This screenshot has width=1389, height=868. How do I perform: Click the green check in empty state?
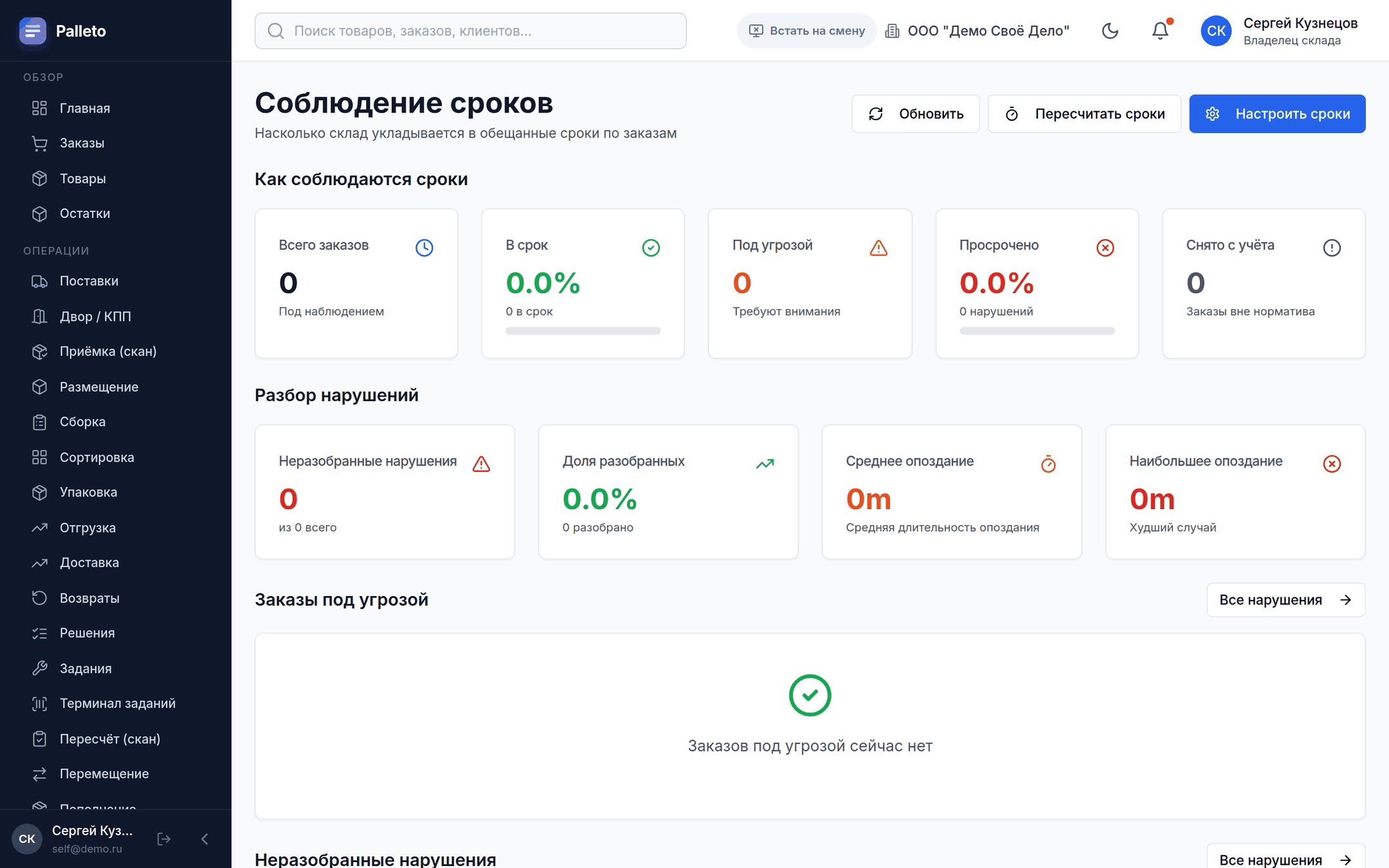pyautogui.click(x=810, y=695)
